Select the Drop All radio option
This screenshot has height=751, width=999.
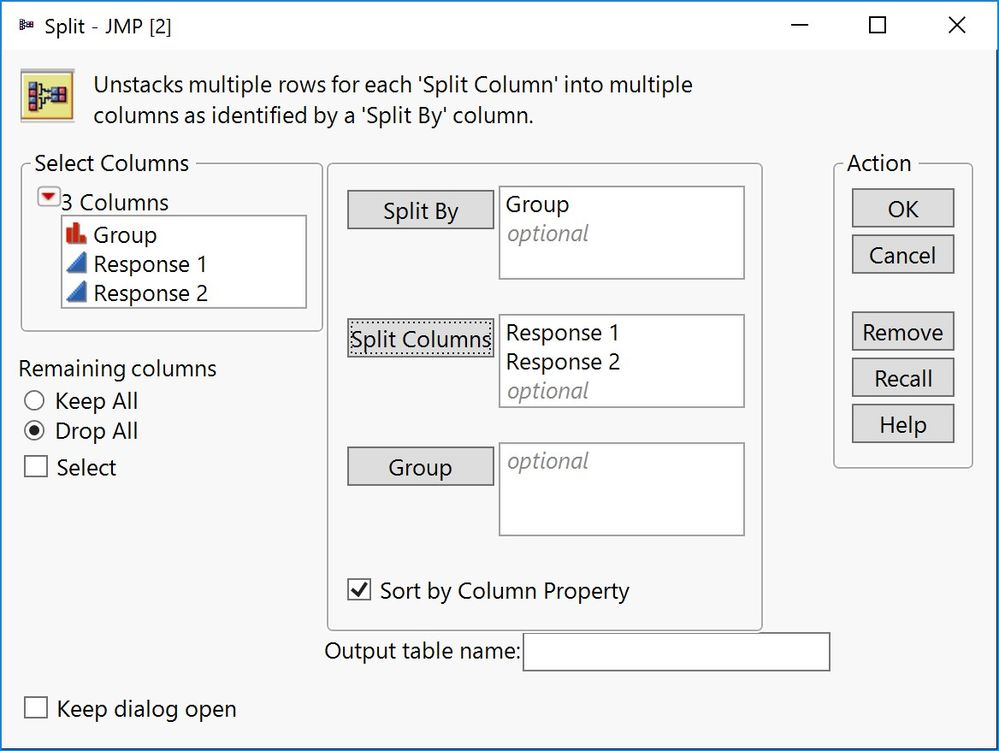click(35, 431)
